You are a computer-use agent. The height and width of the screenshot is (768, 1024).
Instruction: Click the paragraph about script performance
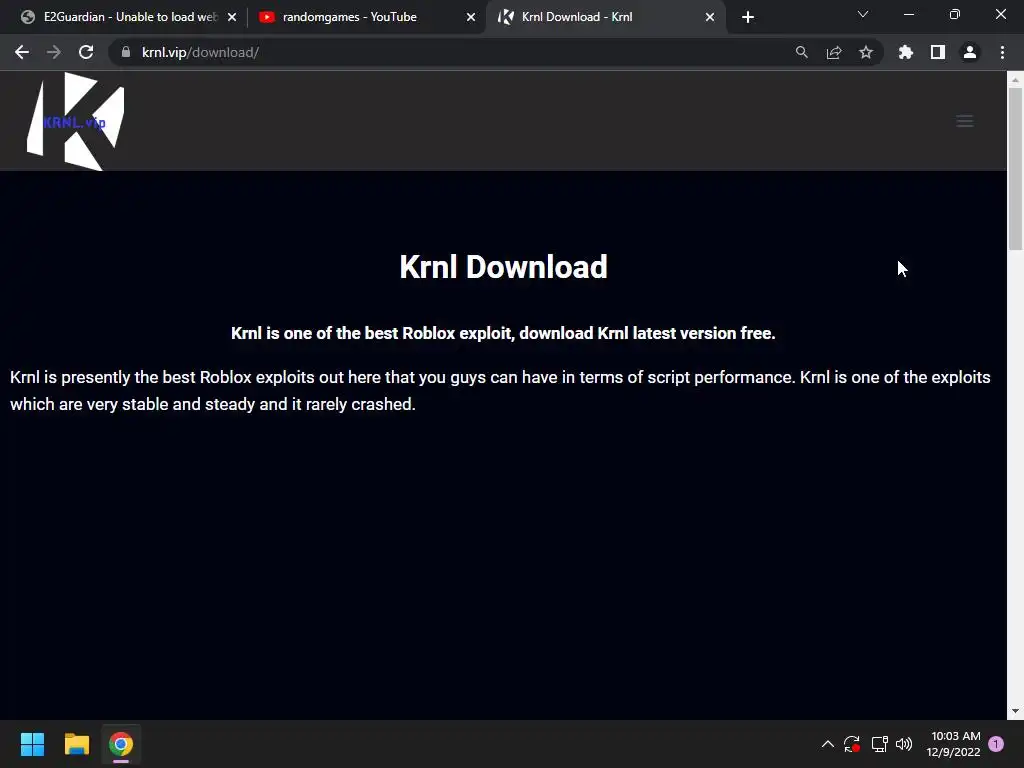pyautogui.click(x=500, y=391)
